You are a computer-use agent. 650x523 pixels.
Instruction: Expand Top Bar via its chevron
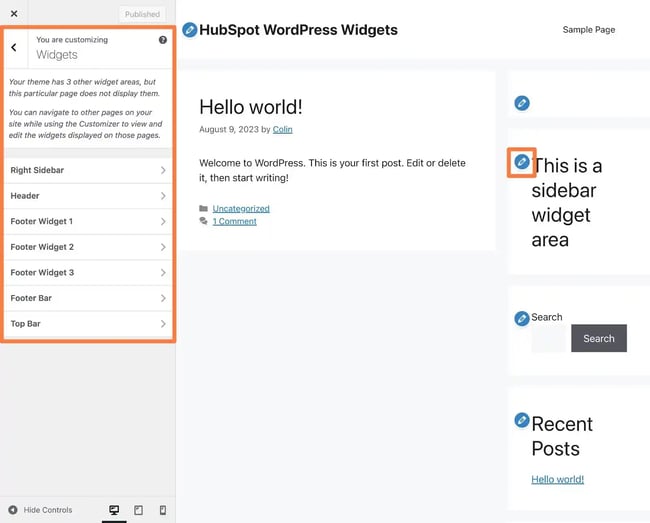pos(163,324)
